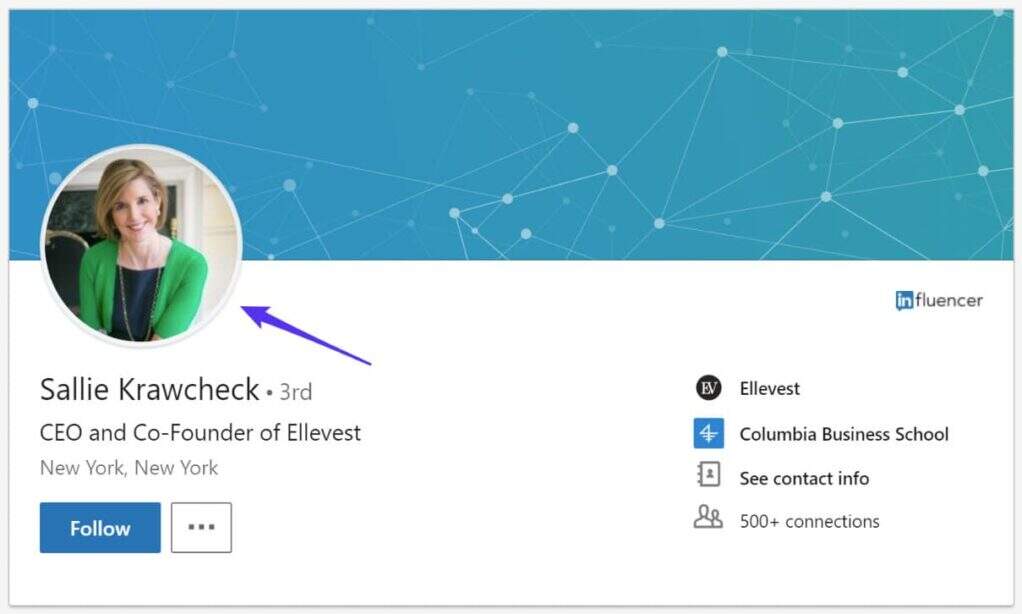Image resolution: width=1022 pixels, height=614 pixels.
Task: Click the Ellevest company logo icon
Action: (708, 388)
